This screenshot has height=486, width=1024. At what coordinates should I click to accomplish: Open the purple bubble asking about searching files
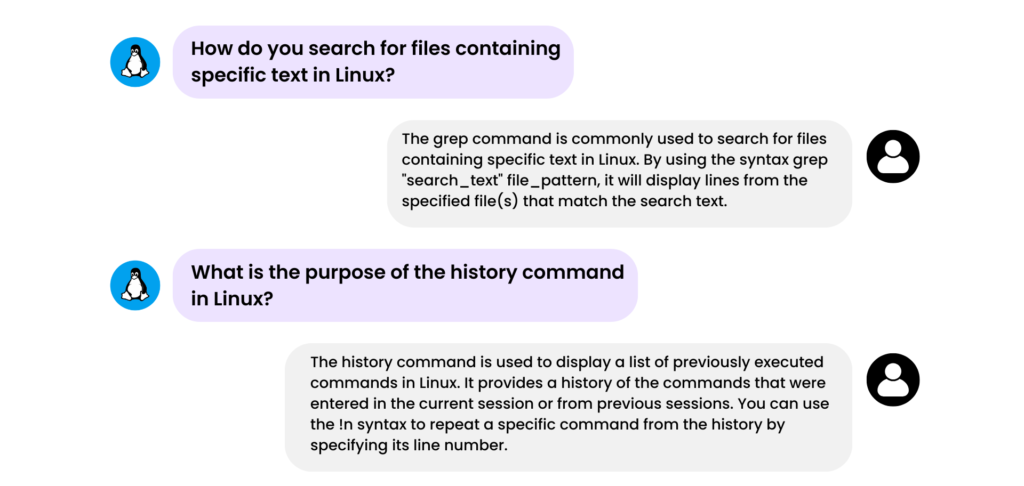[x=373, y=62]
